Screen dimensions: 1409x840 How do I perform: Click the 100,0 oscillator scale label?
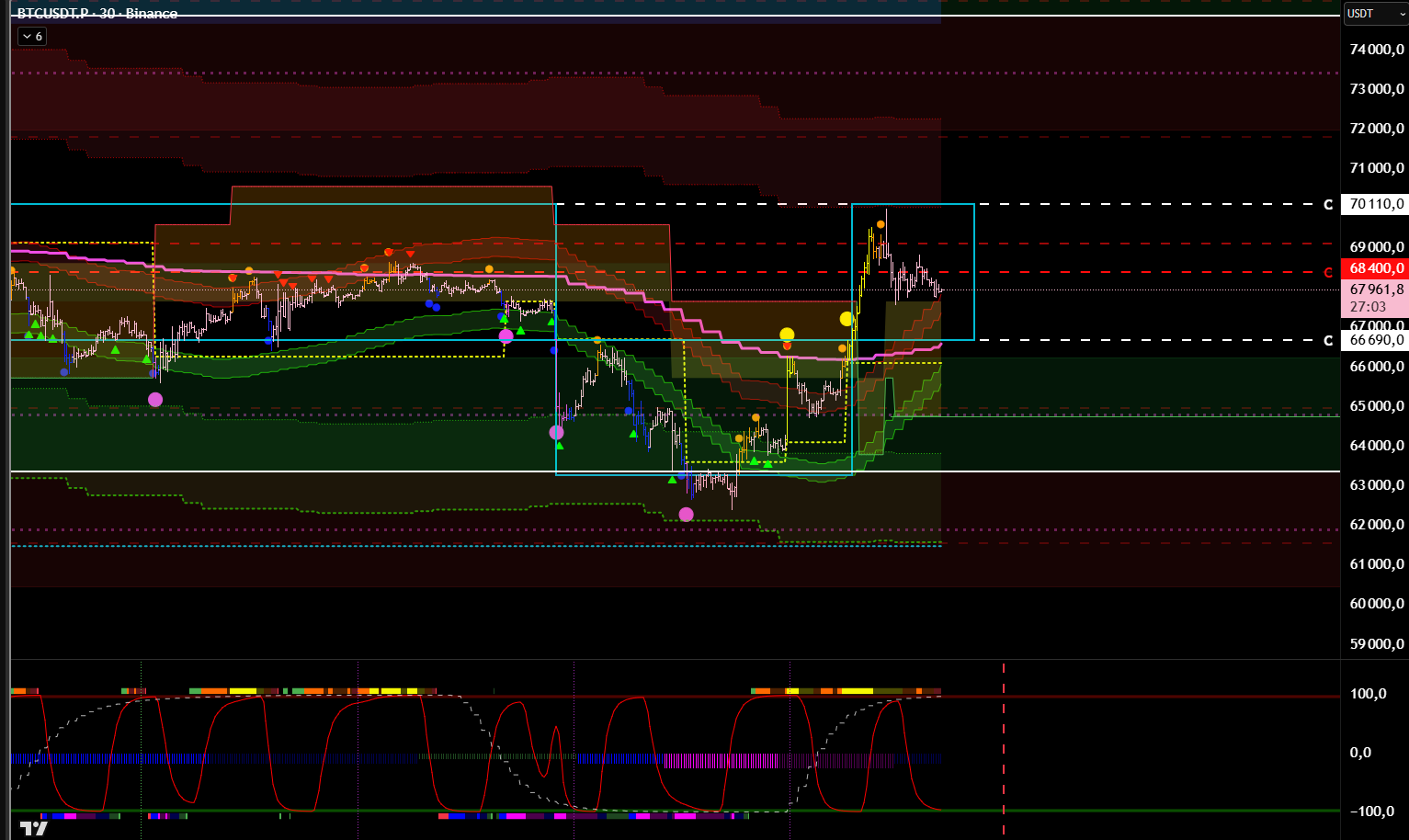1368,694
